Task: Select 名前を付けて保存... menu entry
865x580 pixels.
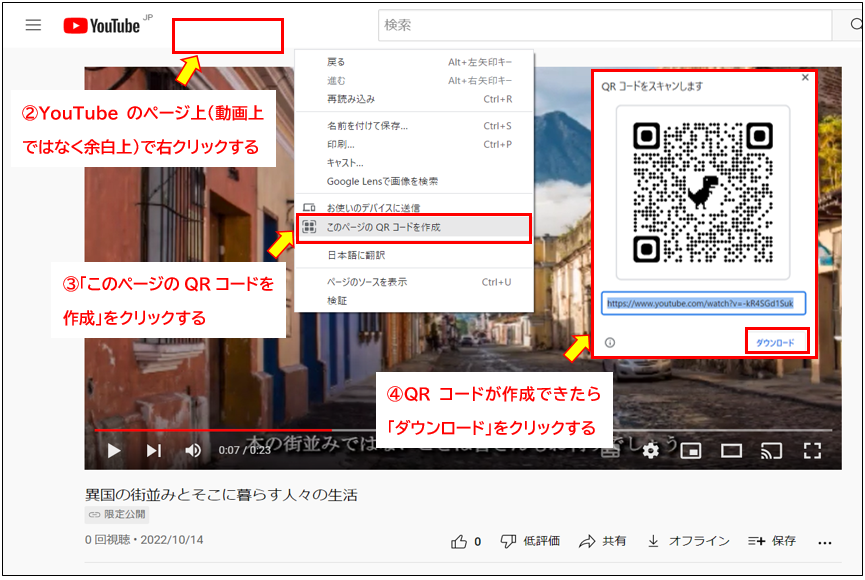Action: click(415, 126)
